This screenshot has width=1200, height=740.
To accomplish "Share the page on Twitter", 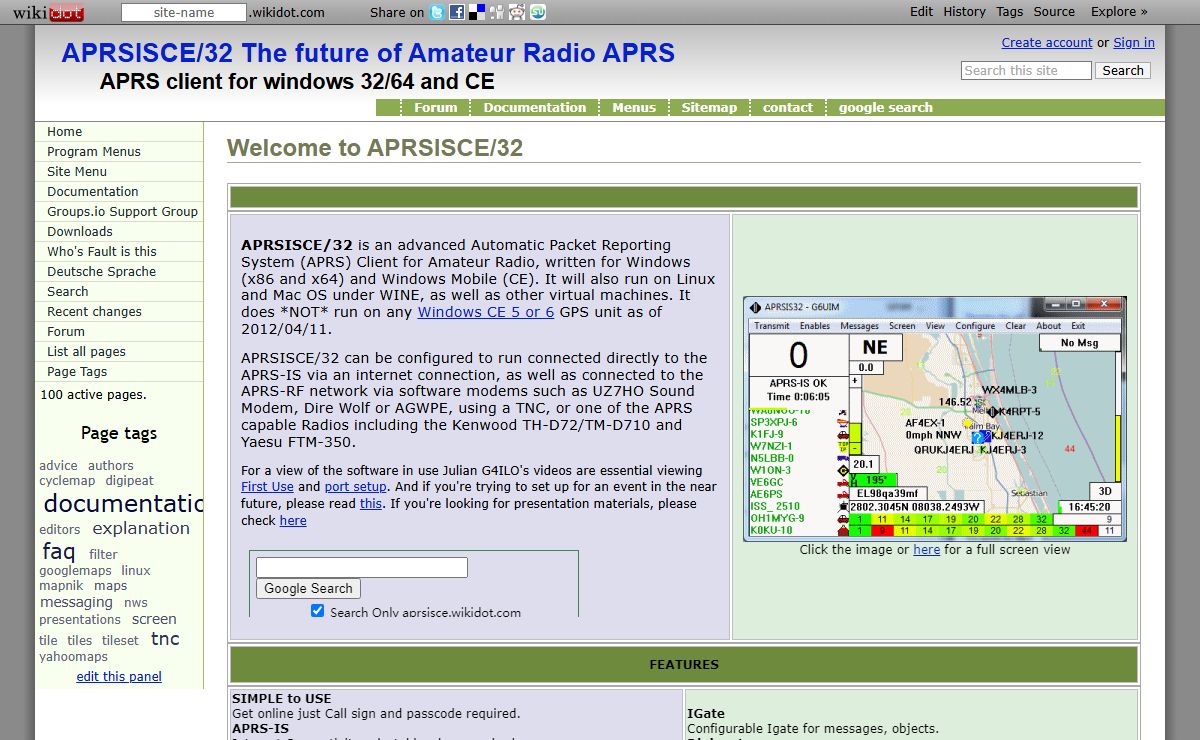I will click(x=437, y=12).
